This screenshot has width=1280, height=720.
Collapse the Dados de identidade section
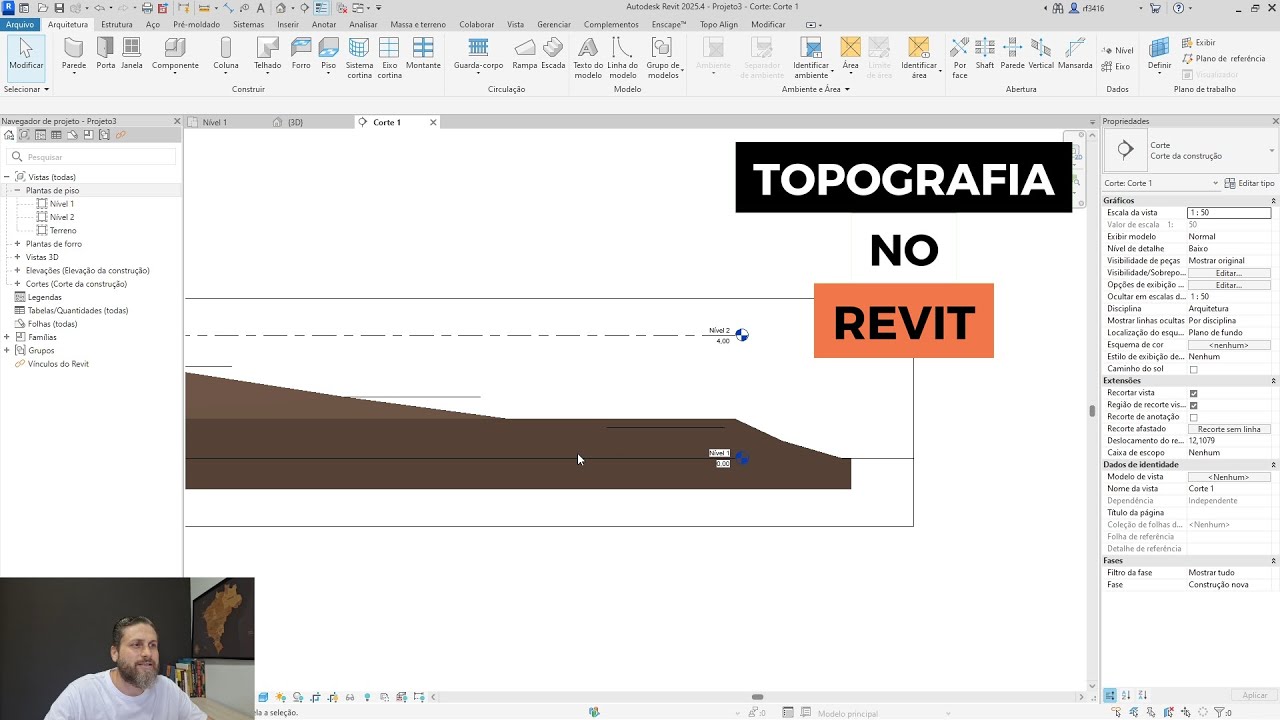click(1273, 465)
